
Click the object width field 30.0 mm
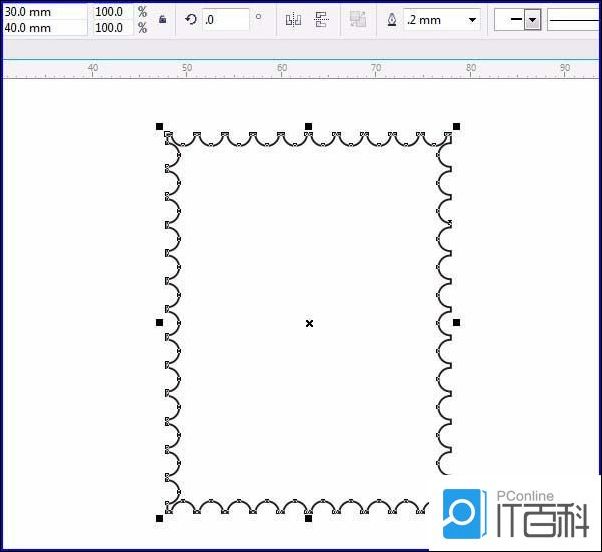pos(45,12)
